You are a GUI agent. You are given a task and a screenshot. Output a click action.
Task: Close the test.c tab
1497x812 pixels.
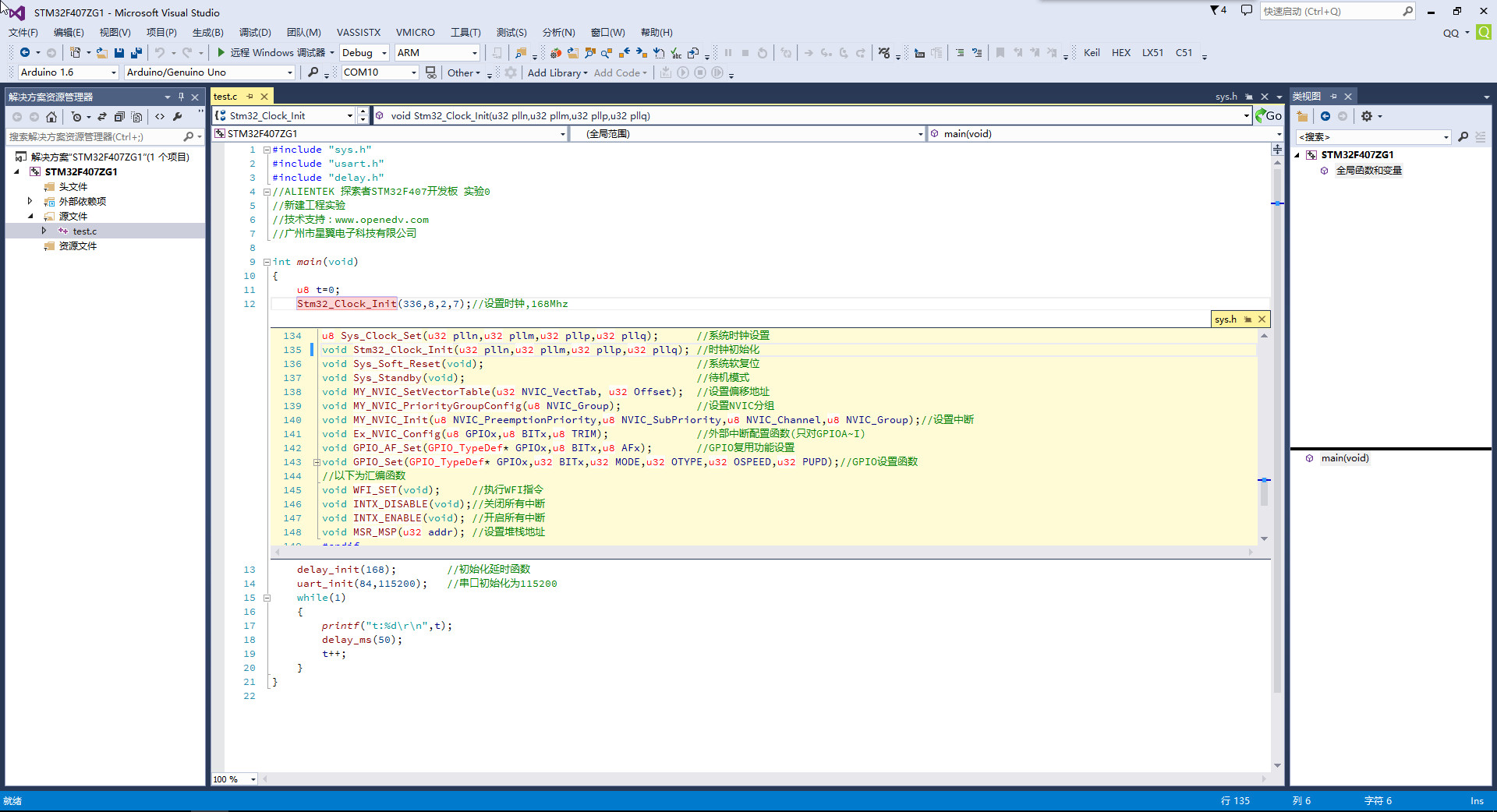point(264,97)
